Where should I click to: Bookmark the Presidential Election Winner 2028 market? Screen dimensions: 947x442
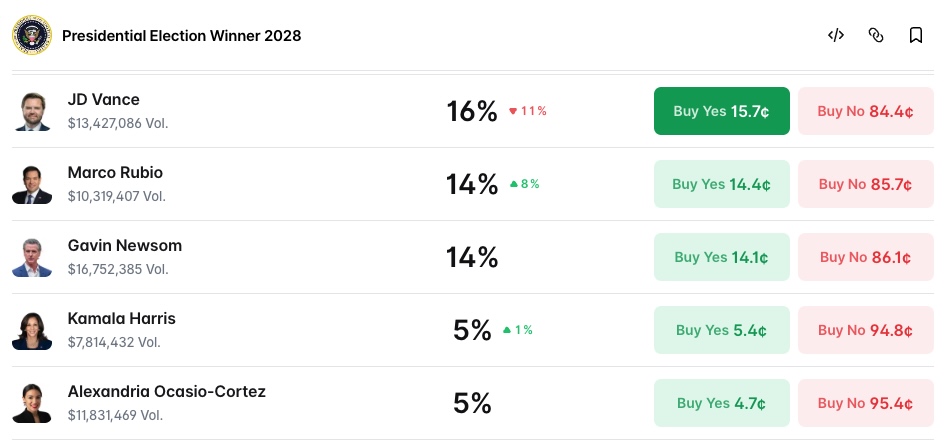(x=916, y=36)
